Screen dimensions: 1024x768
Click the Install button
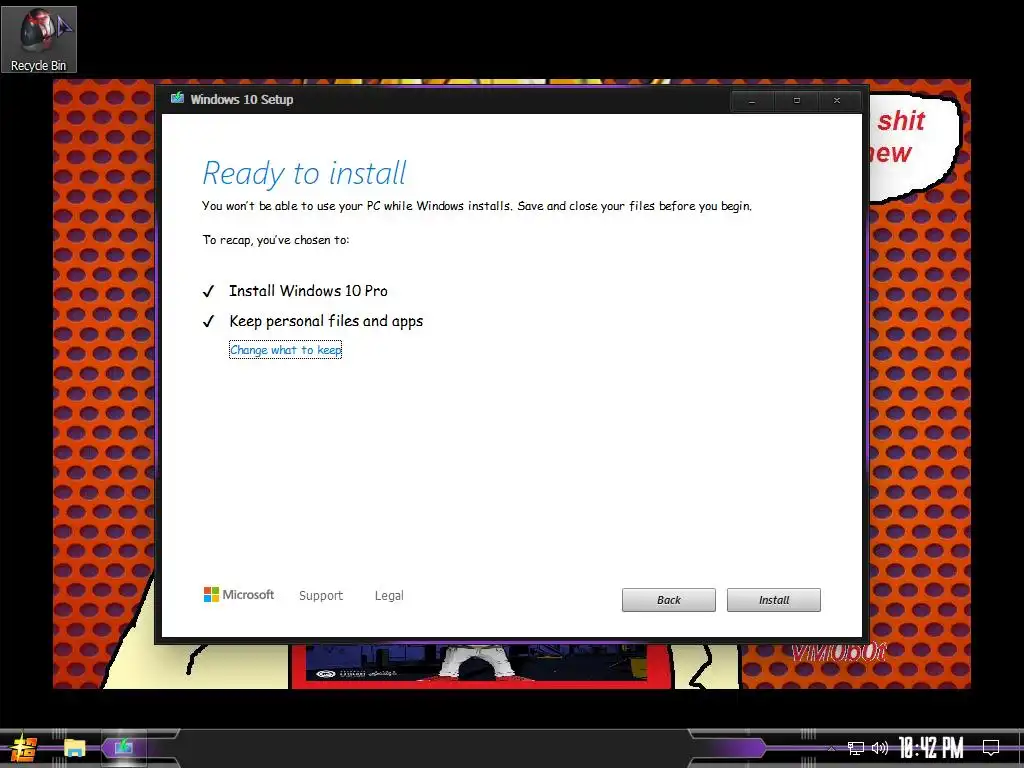tap(773, 600)
